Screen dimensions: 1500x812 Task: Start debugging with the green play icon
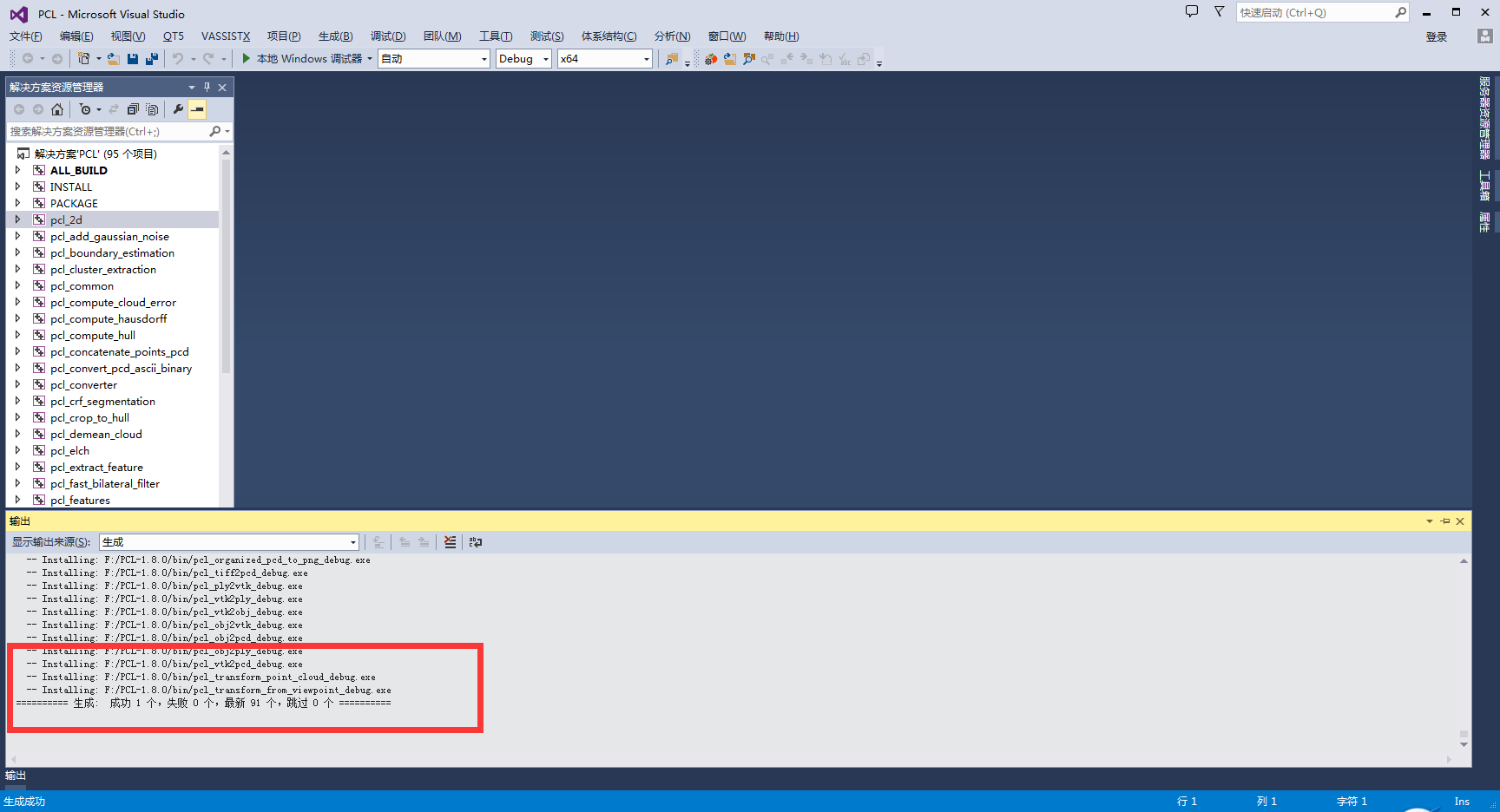coord(247,58)
